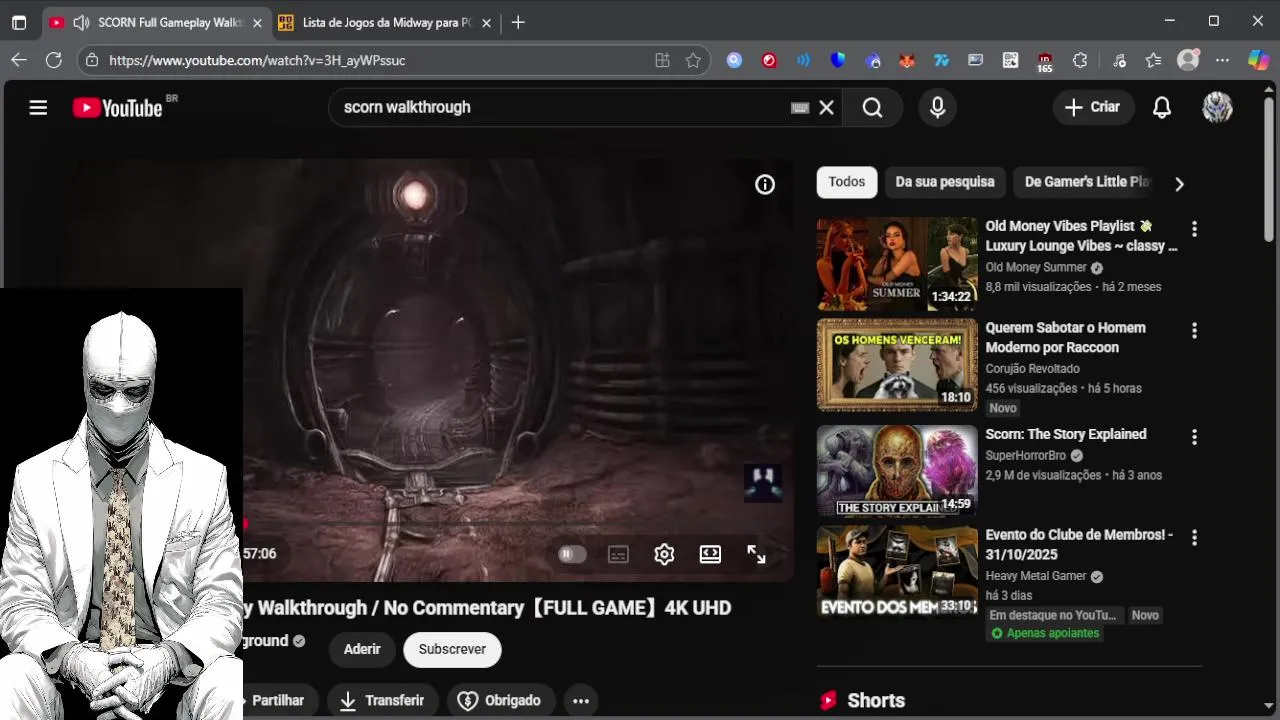This screenshot has height=720, width=1280.
Task: Click video progress bar scrubber
Action: point(244,523)
